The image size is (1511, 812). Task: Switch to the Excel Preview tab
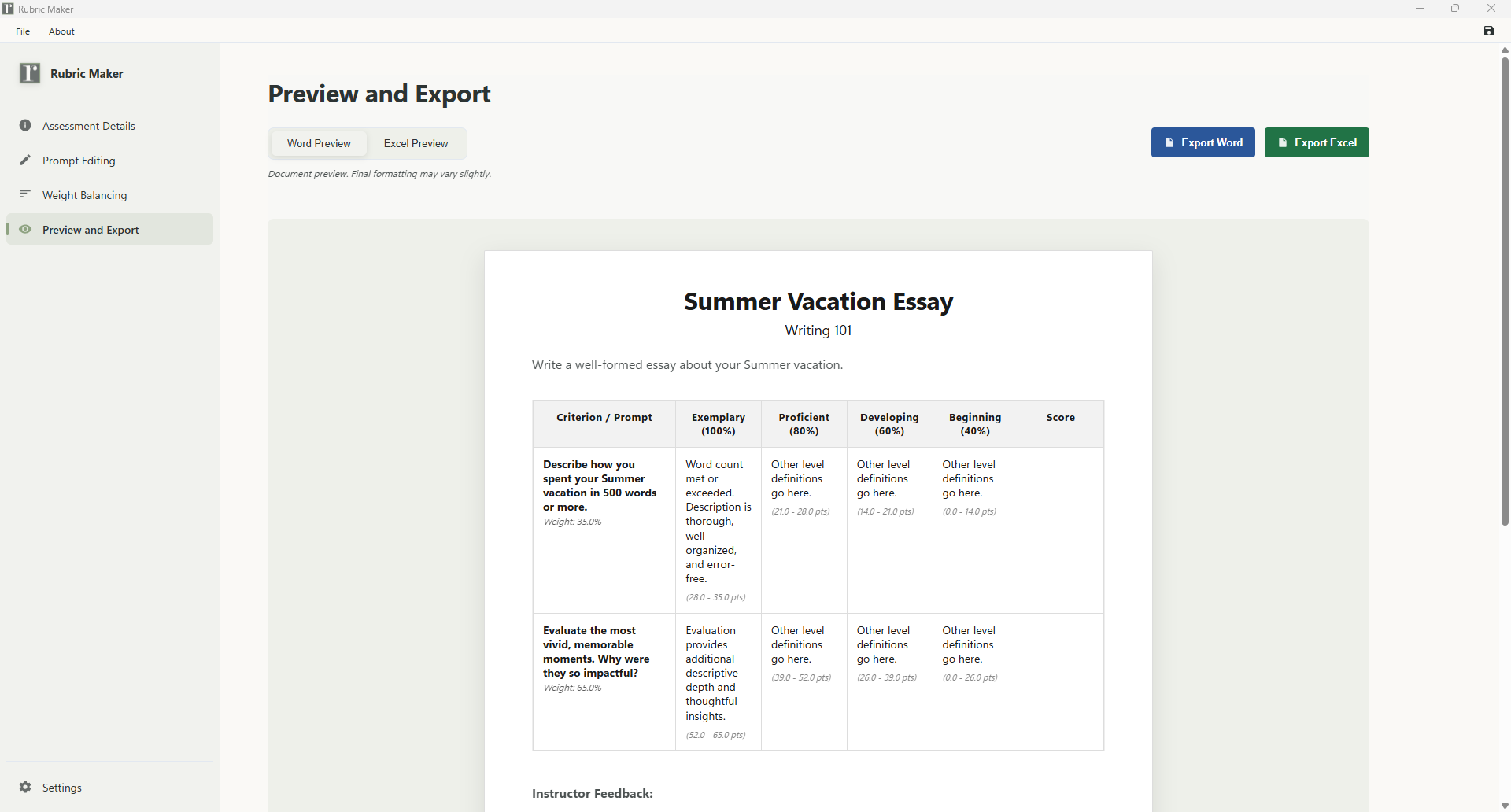point(416,143)
